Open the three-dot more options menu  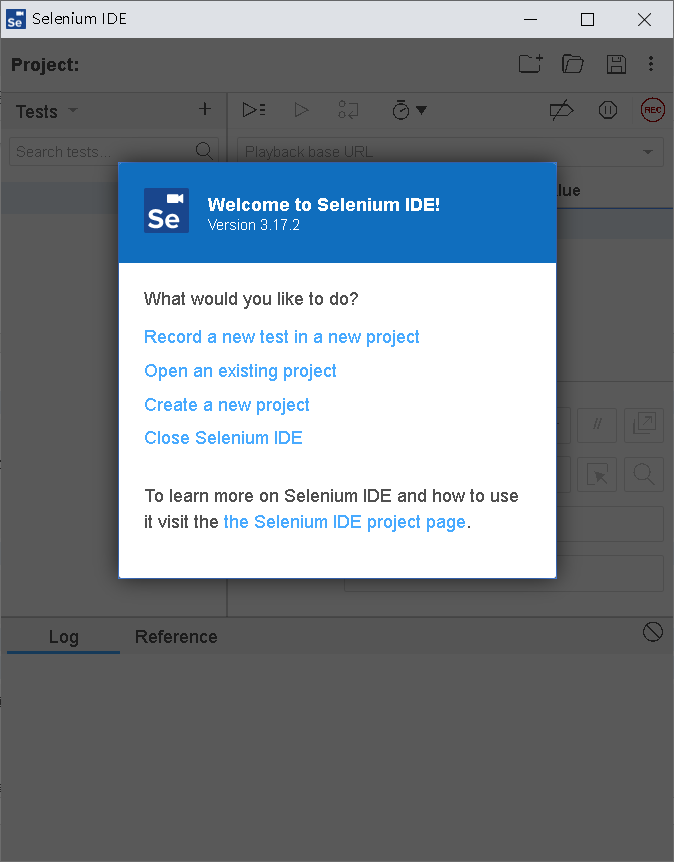tap(651, 64)
